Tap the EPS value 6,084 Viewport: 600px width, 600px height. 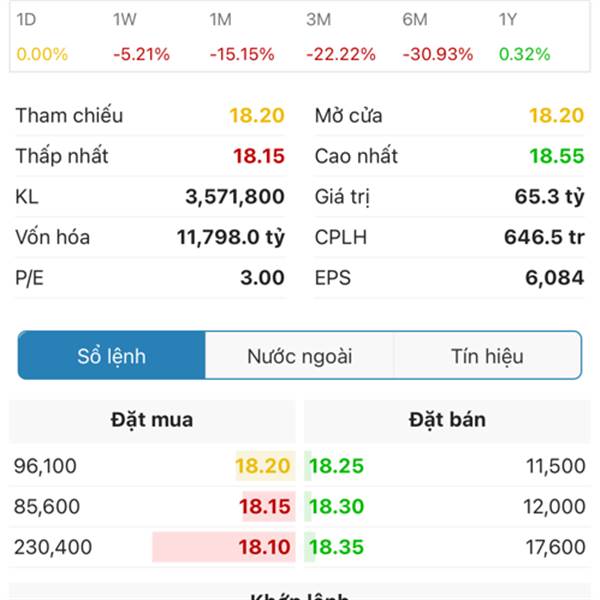click(554, 278)
